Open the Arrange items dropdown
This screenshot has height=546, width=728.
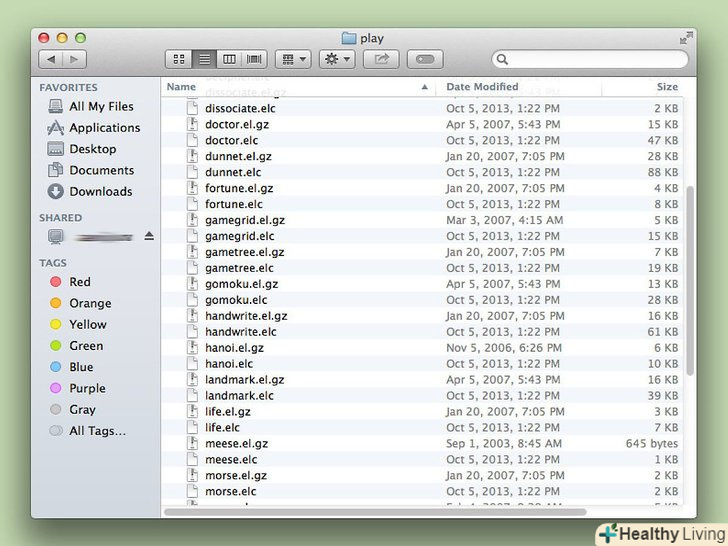292,60
